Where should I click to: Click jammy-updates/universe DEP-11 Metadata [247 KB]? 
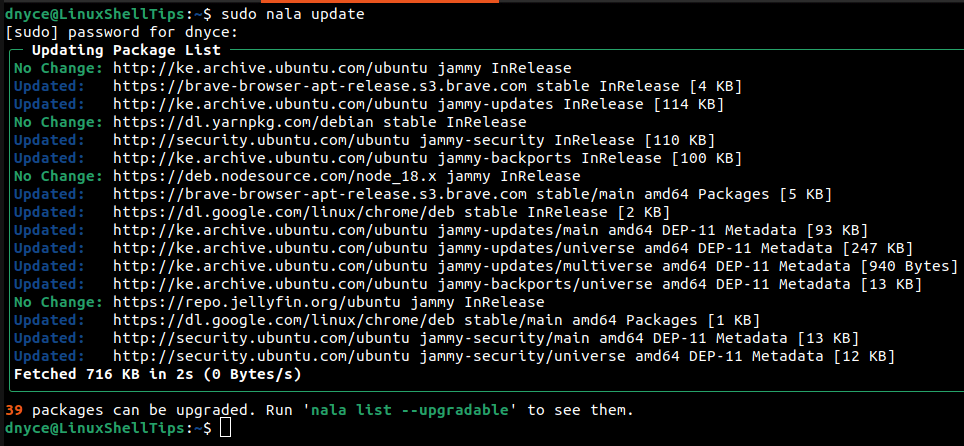click(x=513, y=249)
